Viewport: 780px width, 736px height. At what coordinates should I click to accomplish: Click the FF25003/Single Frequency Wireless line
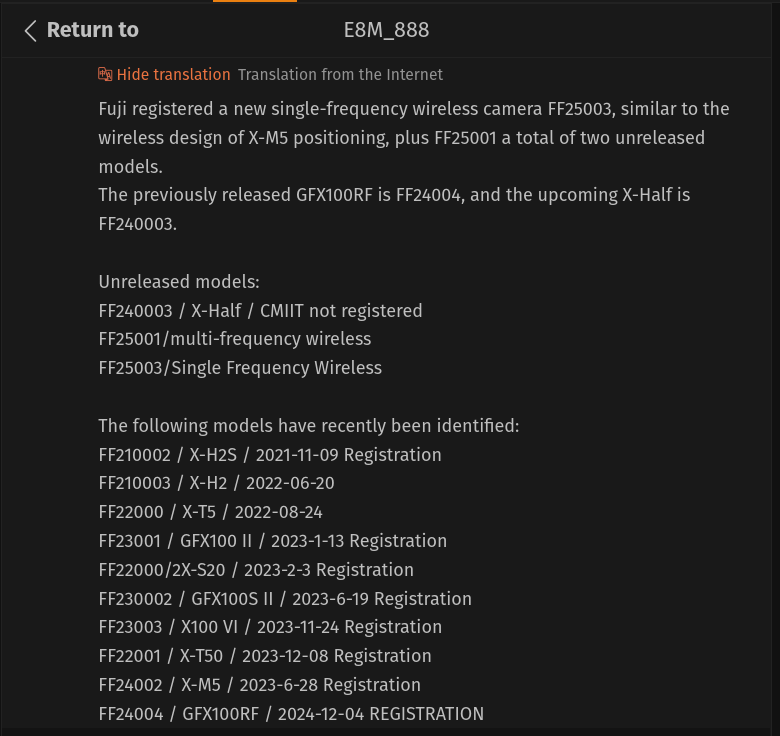point(240,368)
